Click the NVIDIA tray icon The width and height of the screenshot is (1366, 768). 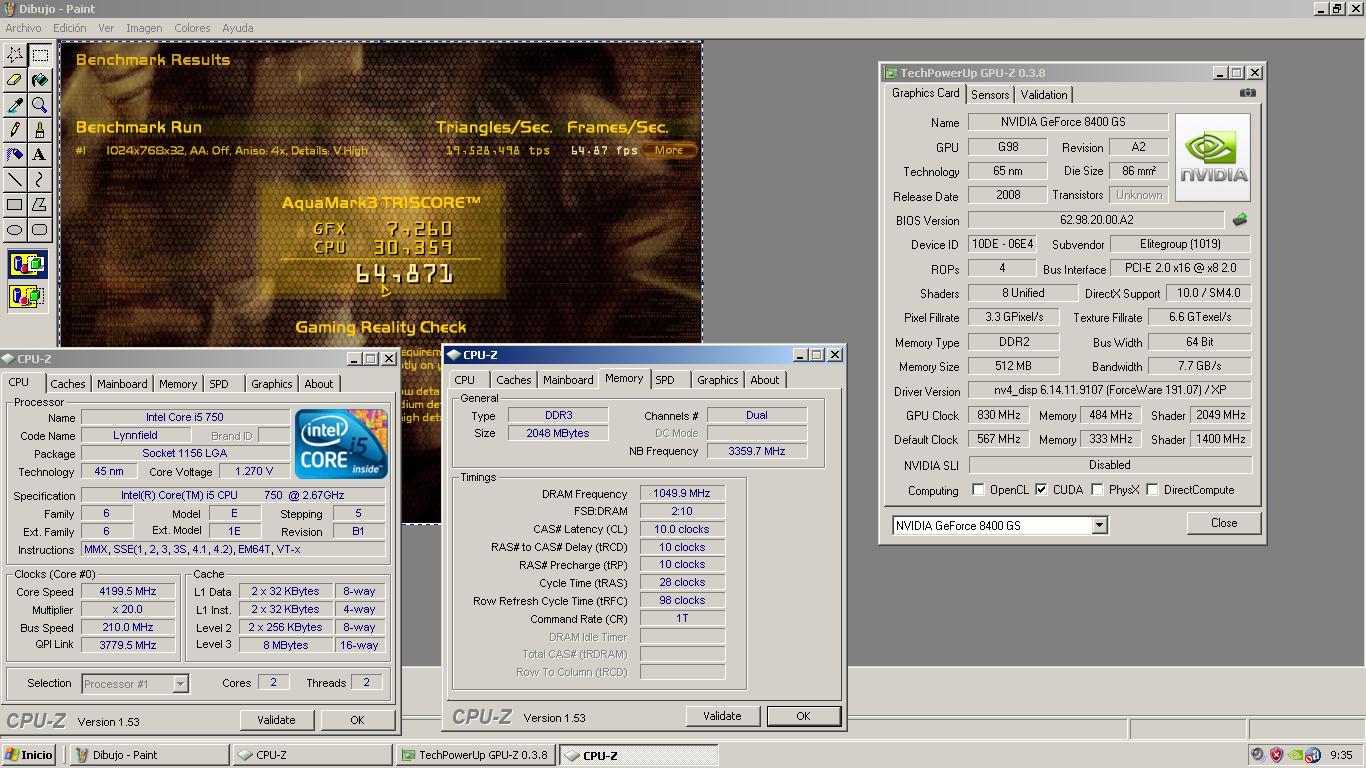coord(1296,755)
